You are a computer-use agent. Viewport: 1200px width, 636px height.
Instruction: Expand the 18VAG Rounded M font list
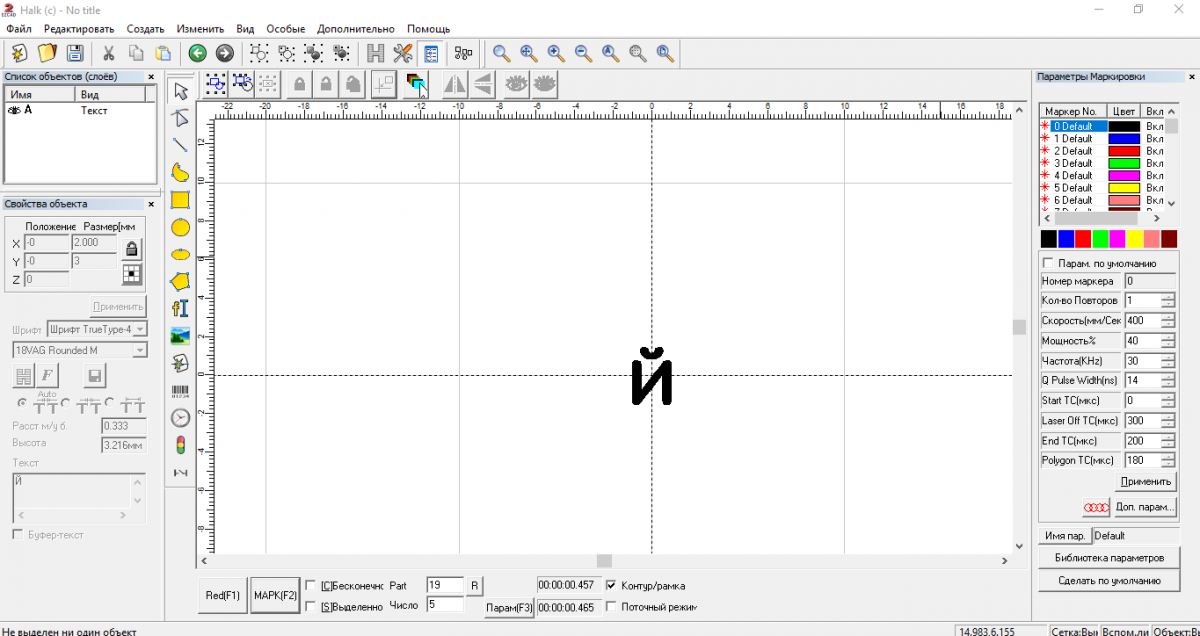coord(140,350)
